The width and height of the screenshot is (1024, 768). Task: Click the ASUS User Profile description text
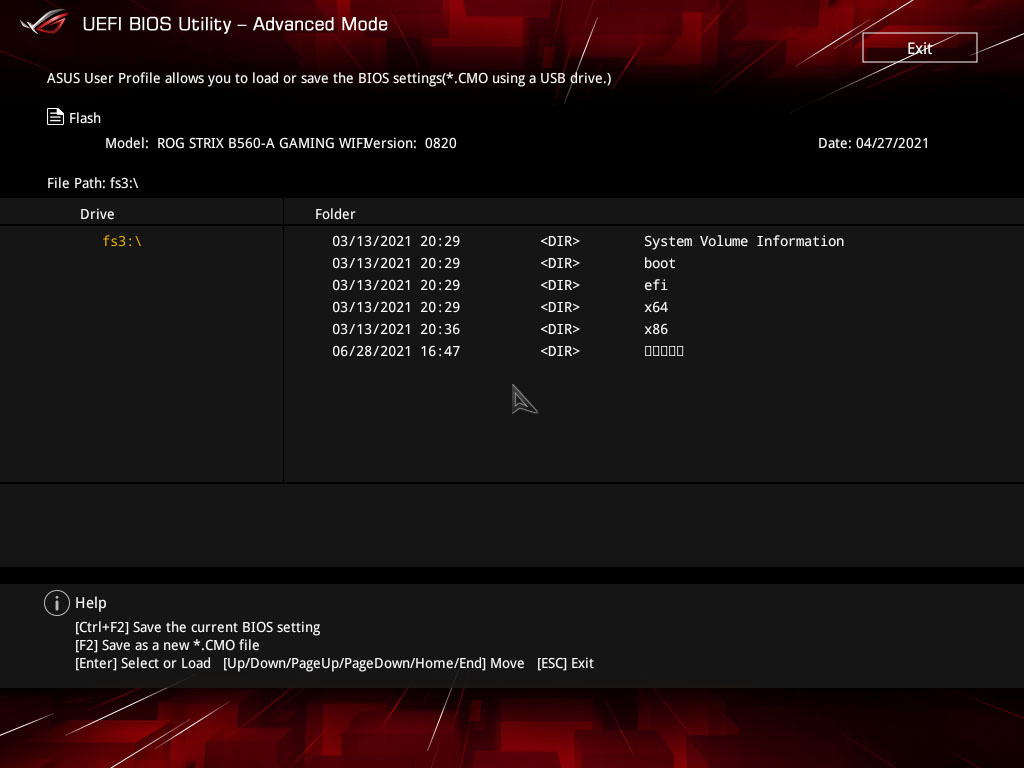pos(329,78)
